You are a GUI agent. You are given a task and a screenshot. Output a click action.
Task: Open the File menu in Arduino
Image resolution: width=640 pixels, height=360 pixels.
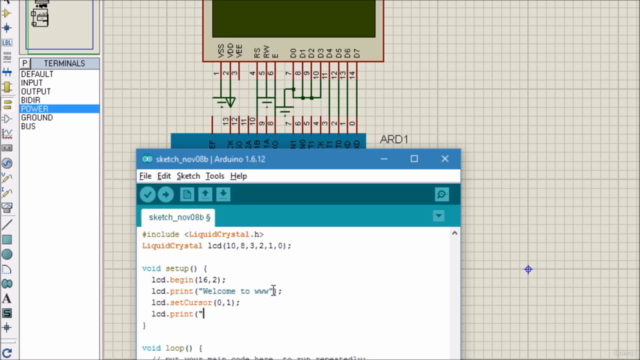(145, 176)
